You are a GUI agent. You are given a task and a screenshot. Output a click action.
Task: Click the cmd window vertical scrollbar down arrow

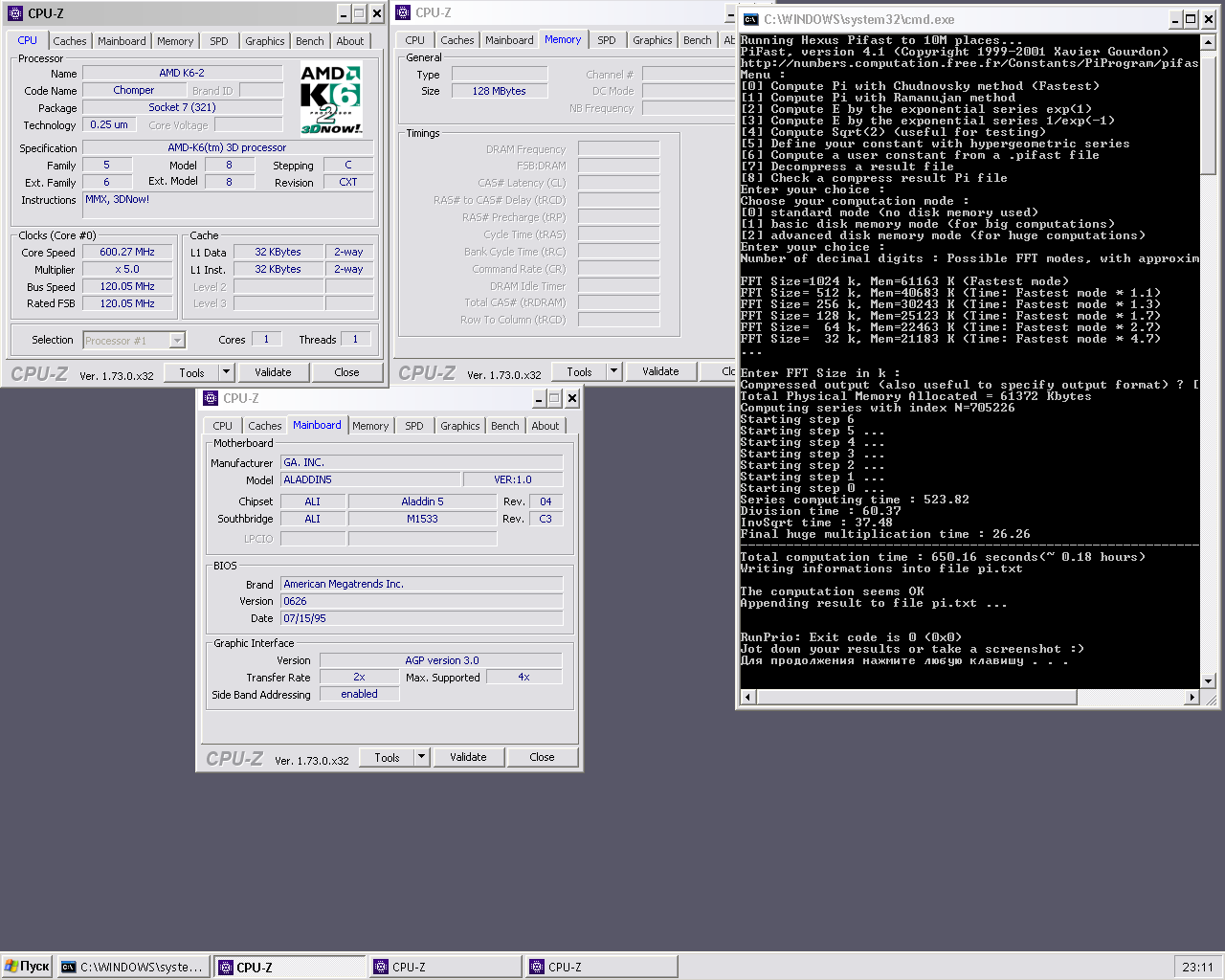pos(1208,680)
